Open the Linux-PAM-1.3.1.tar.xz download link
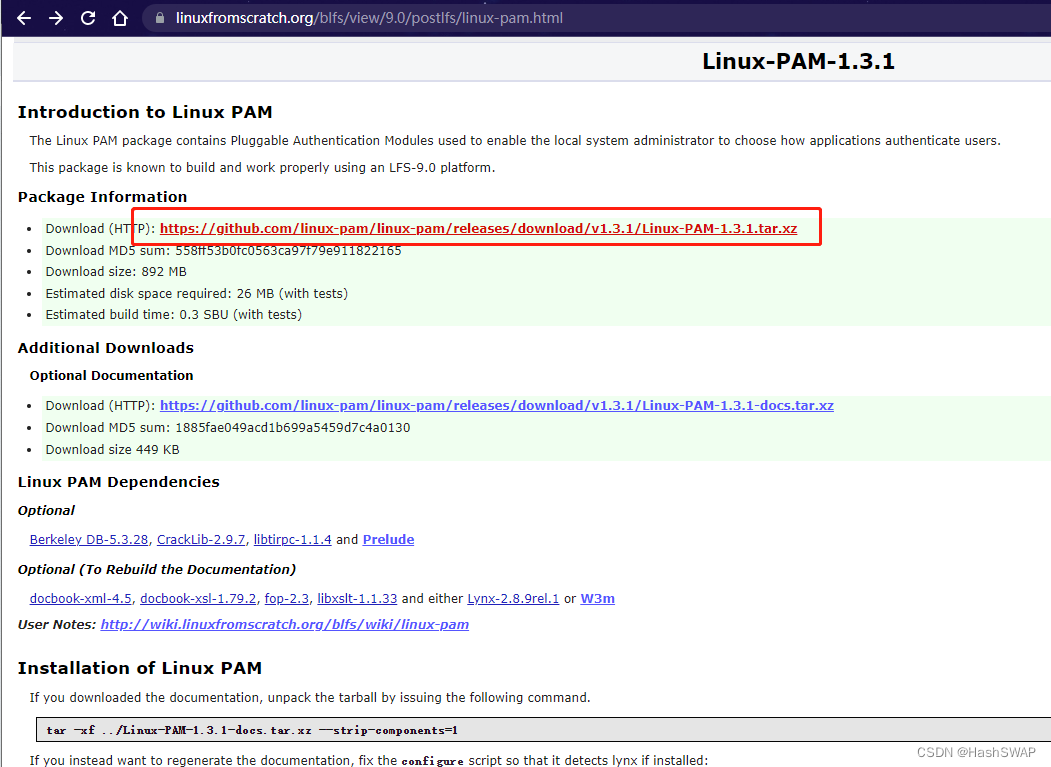The height and width of the screenshot is (767, 1051). point(479,229)
